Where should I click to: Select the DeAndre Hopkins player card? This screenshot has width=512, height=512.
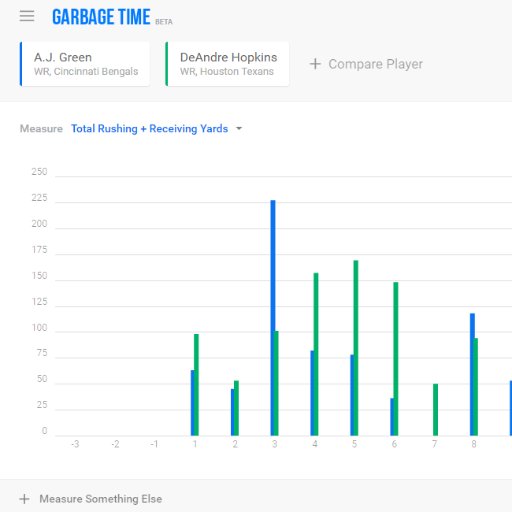(227, 64)
